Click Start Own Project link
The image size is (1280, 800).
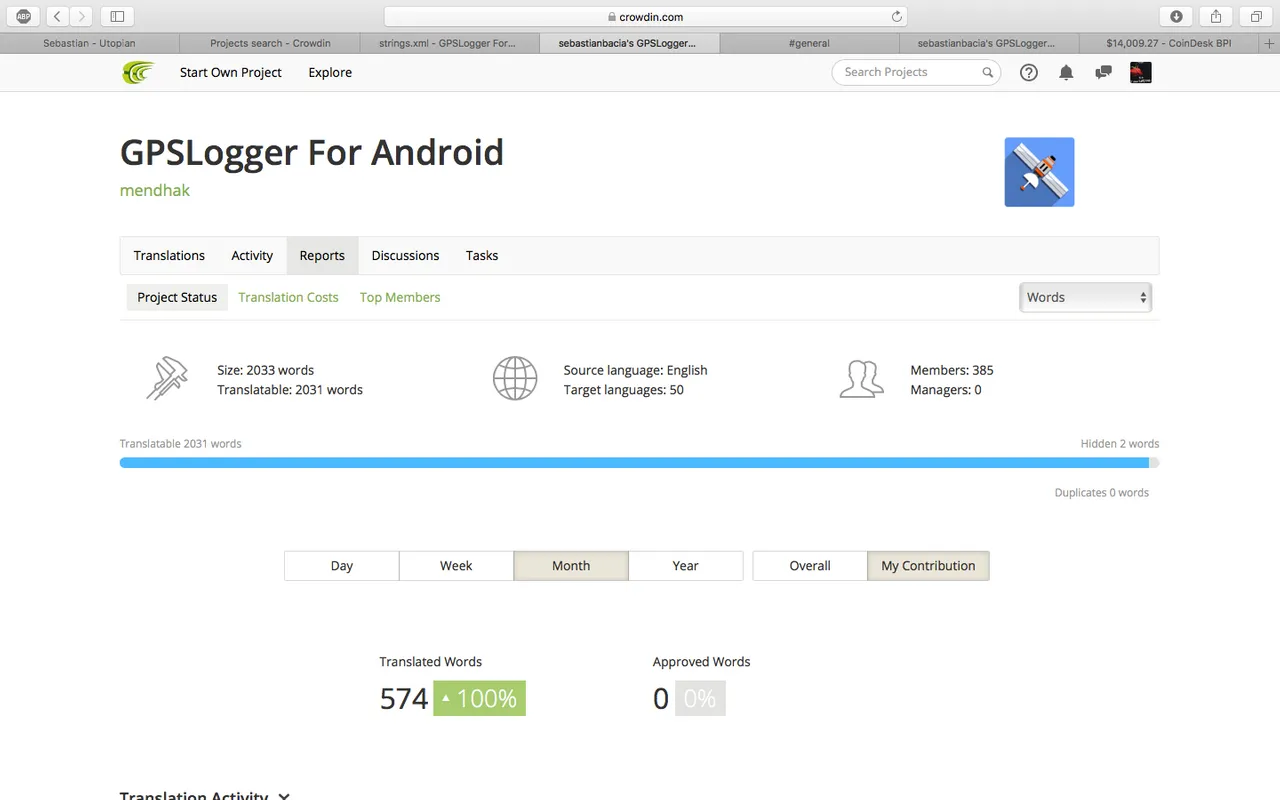point(231,72)
